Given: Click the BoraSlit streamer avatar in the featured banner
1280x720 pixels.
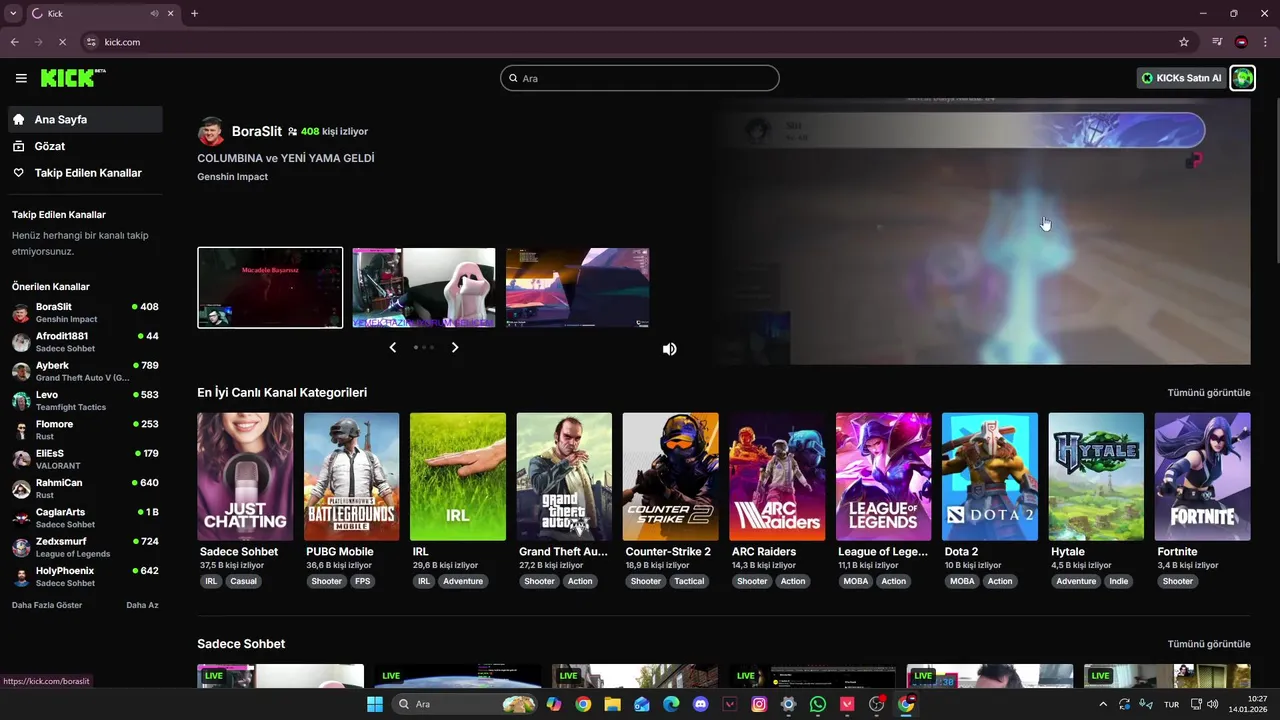Looking at the screenshot, I should point(211,131).
